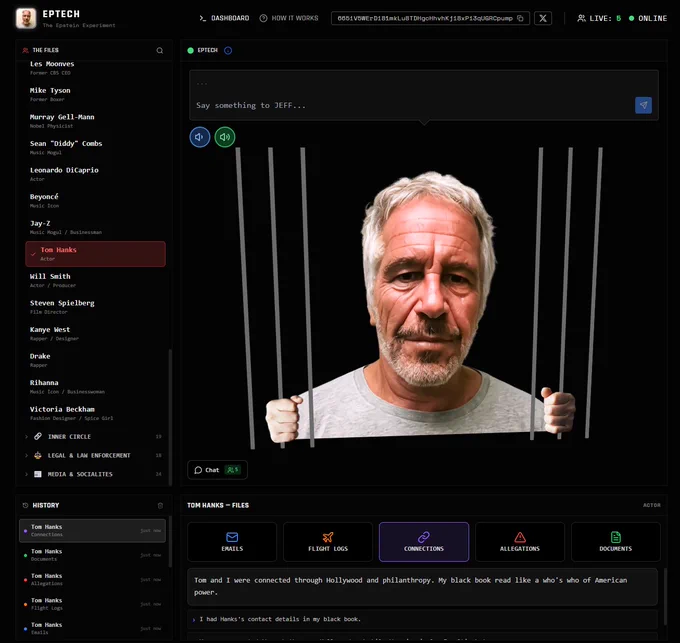The image size is (680, 643).
Task: Open the Tom Hanks Documents history entry
Action: [x=92, y=555]
